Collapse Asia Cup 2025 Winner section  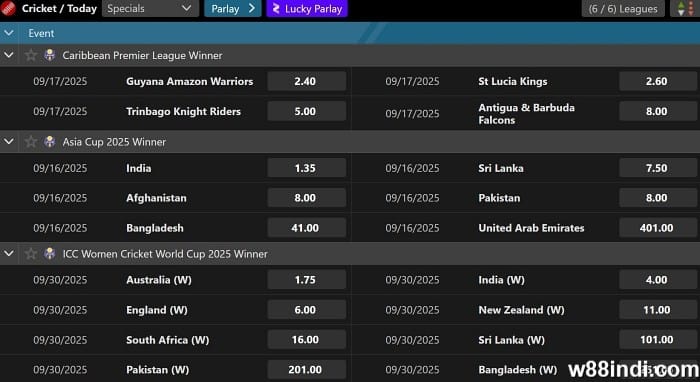[x=9, y=142]
